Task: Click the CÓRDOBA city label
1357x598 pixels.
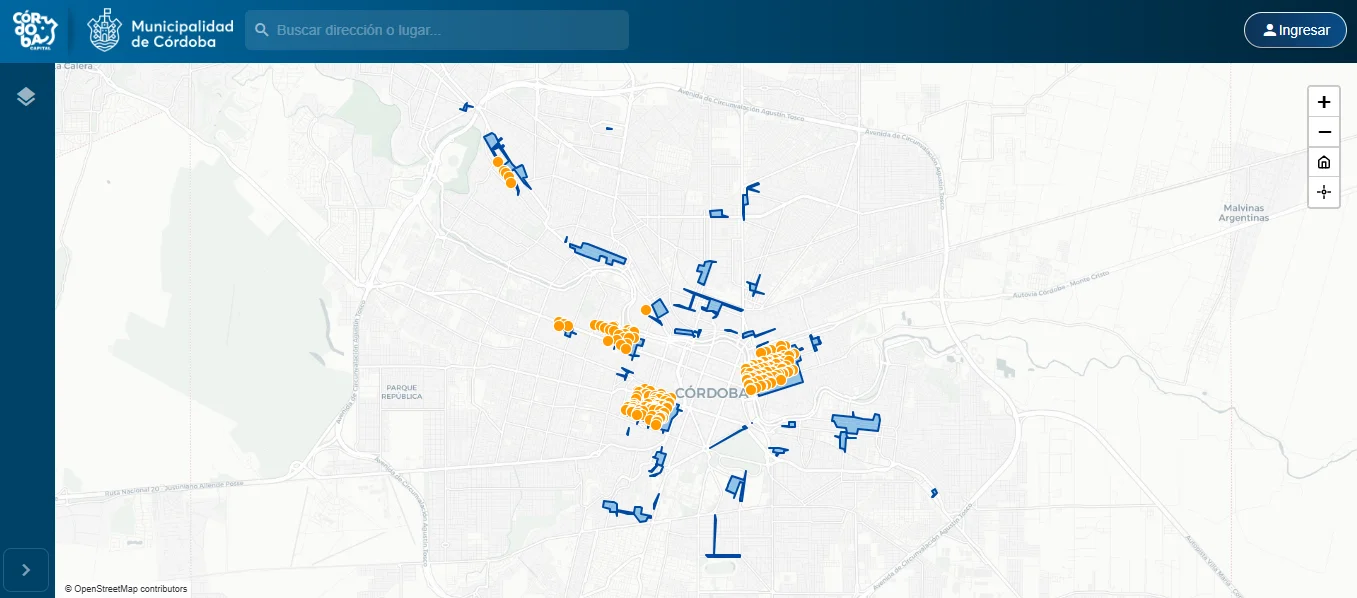Action: pos(712,393)
